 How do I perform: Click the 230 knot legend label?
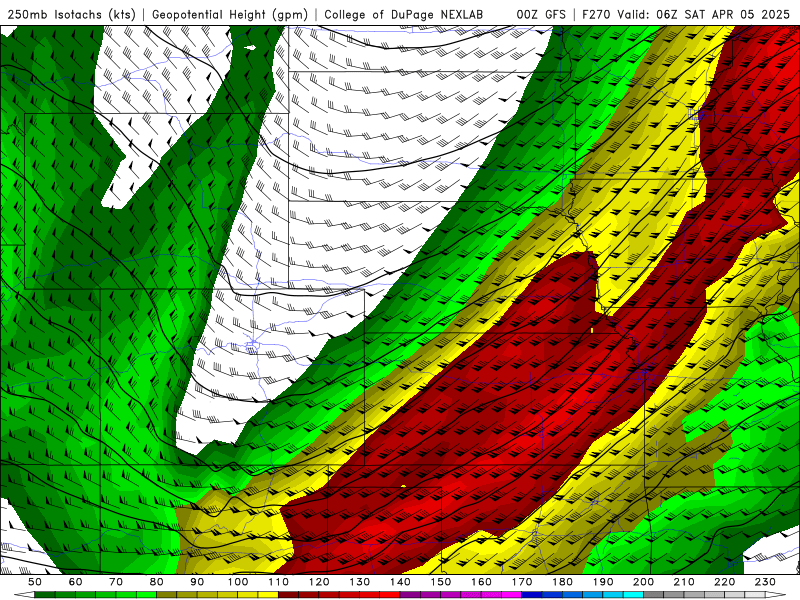pyautogui.click(x=765, y=582)
